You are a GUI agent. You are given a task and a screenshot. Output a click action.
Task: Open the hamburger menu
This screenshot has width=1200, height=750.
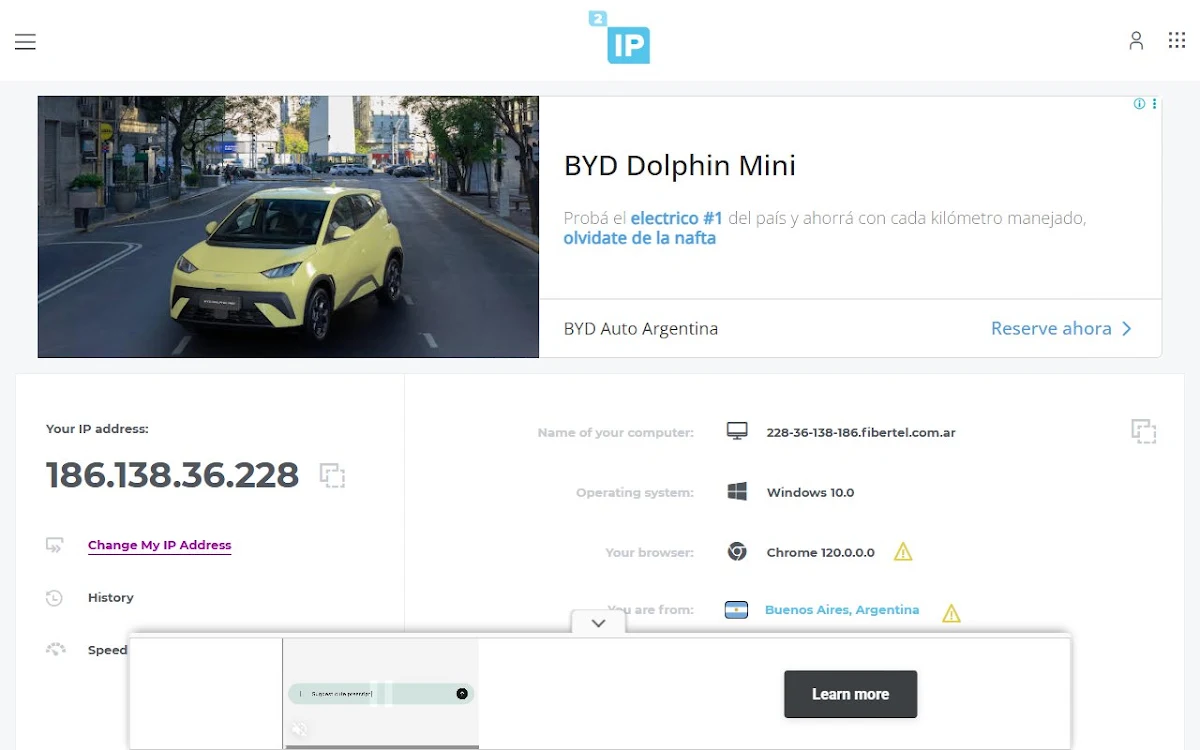tap(25, 42)
